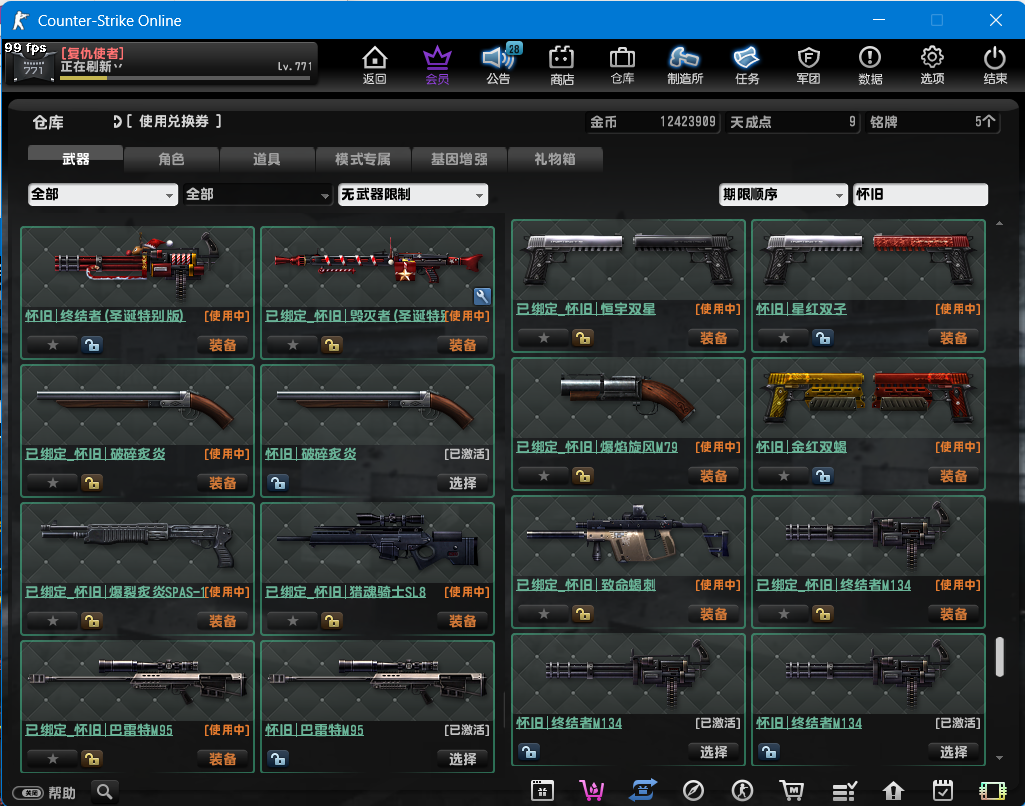Open the 任务 missions icon
Screen dimensions: 1025x806
tap(747, 65)
